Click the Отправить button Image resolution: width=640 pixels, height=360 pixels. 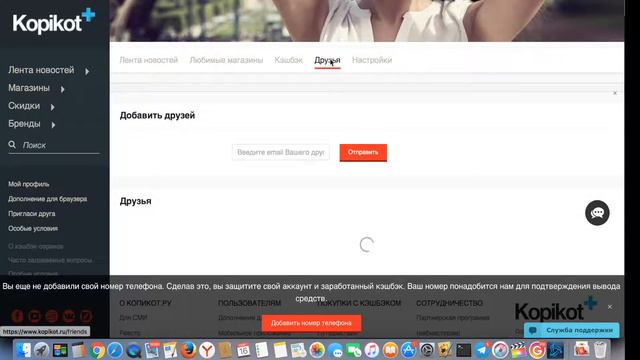pos(363,152)
